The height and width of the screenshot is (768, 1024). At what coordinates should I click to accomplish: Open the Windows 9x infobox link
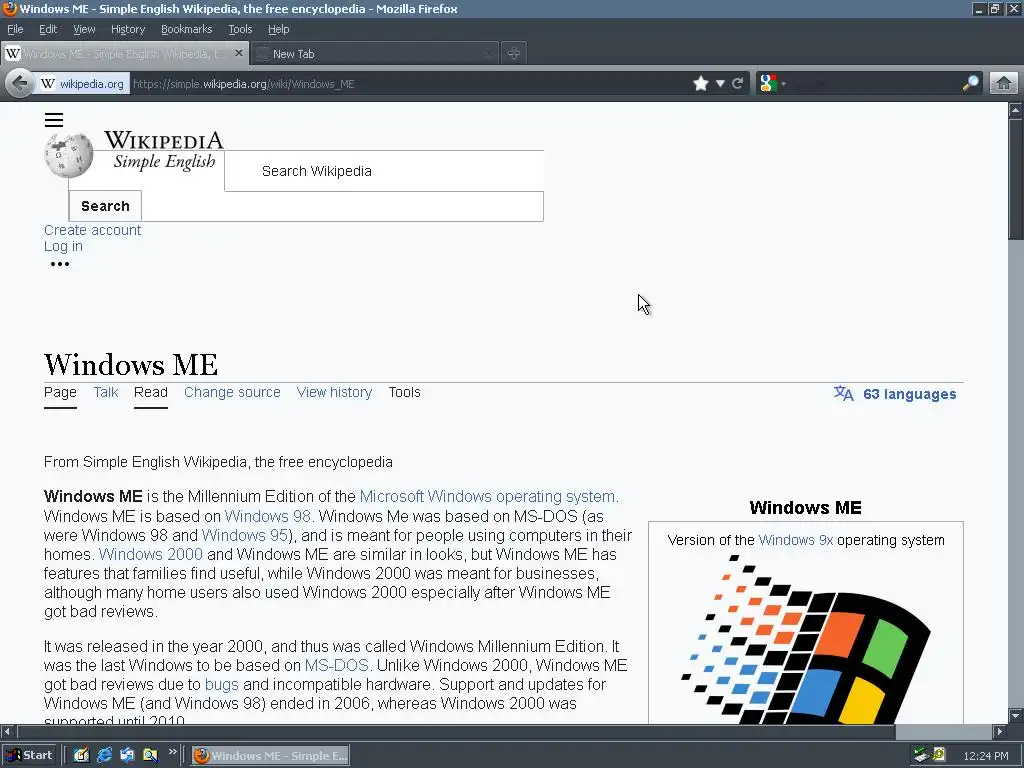795,540
